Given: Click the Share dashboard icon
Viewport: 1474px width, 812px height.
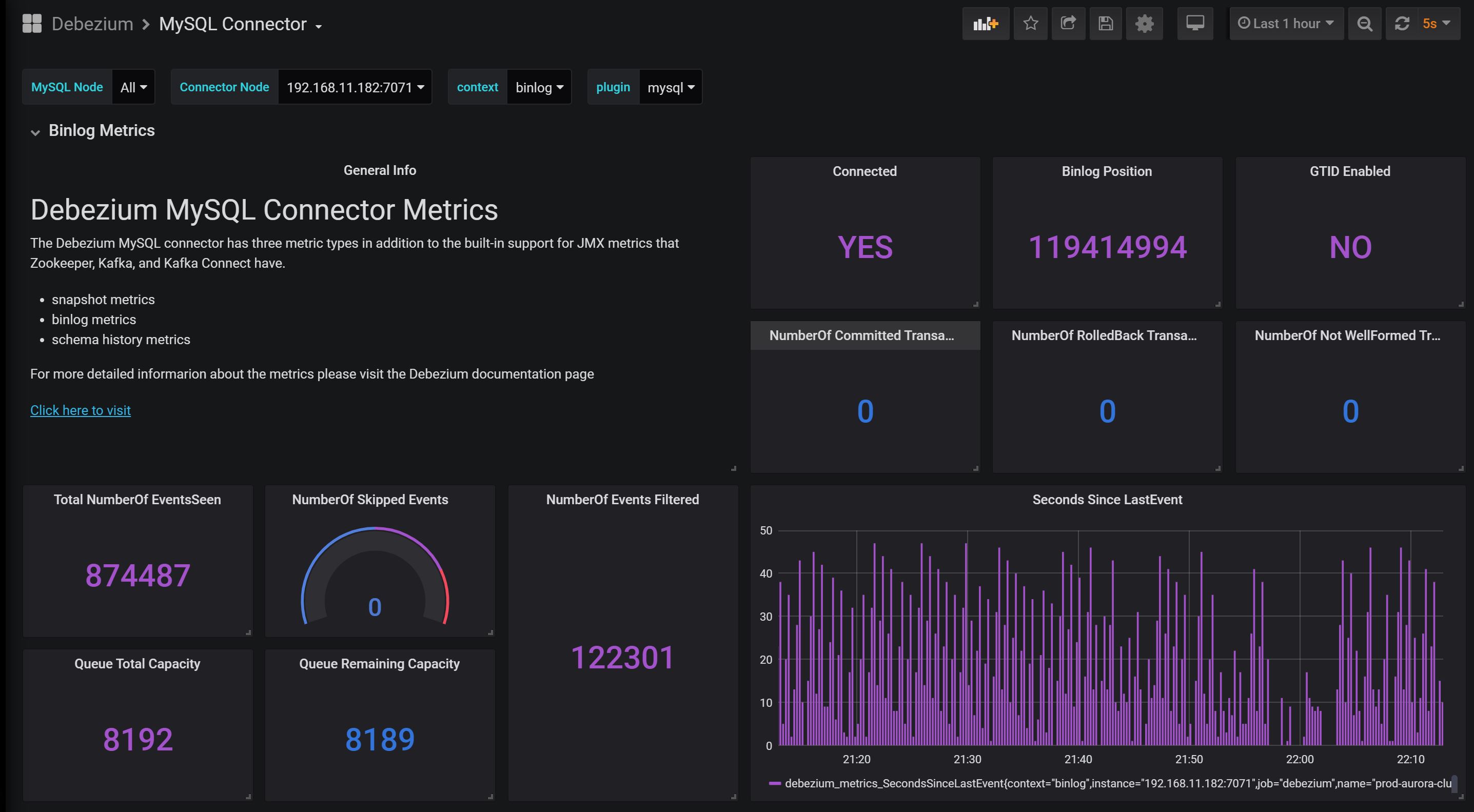Looking at the screenshot, I should tap(1068, 24).
